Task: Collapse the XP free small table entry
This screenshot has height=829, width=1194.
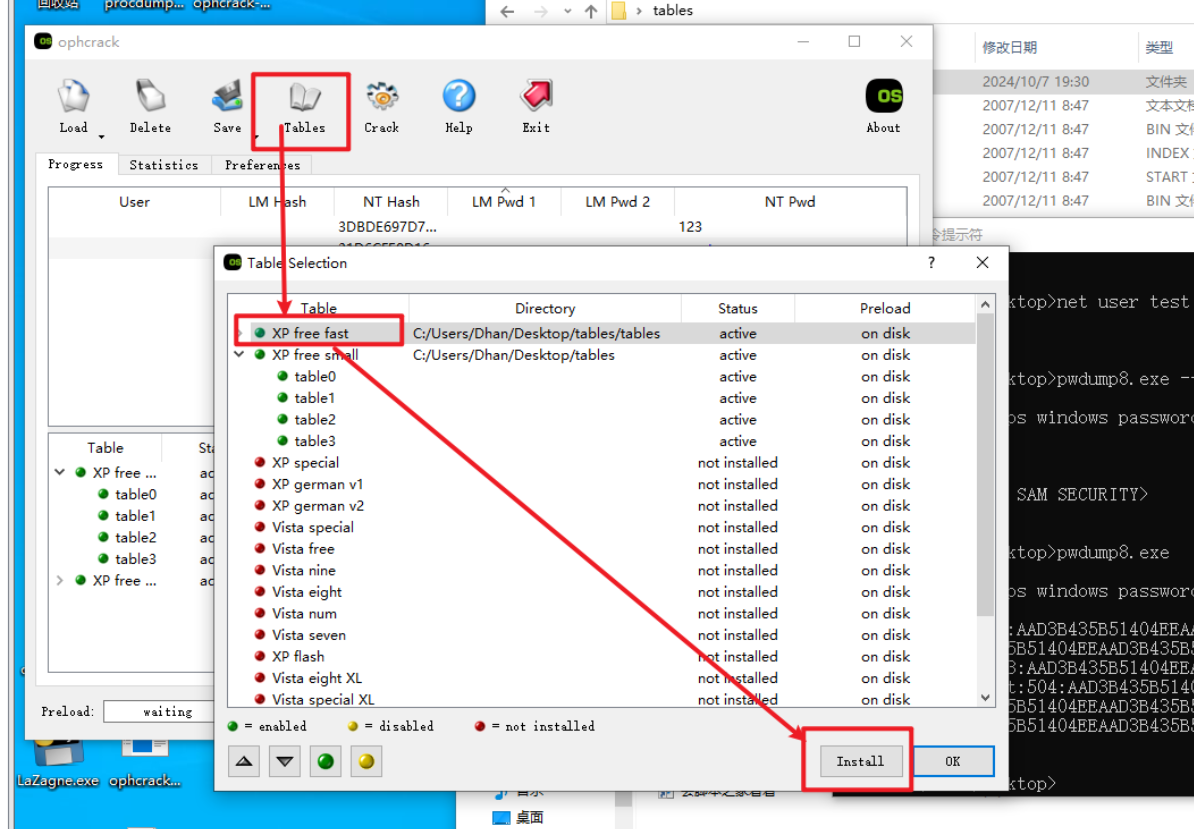Action: 239,355
